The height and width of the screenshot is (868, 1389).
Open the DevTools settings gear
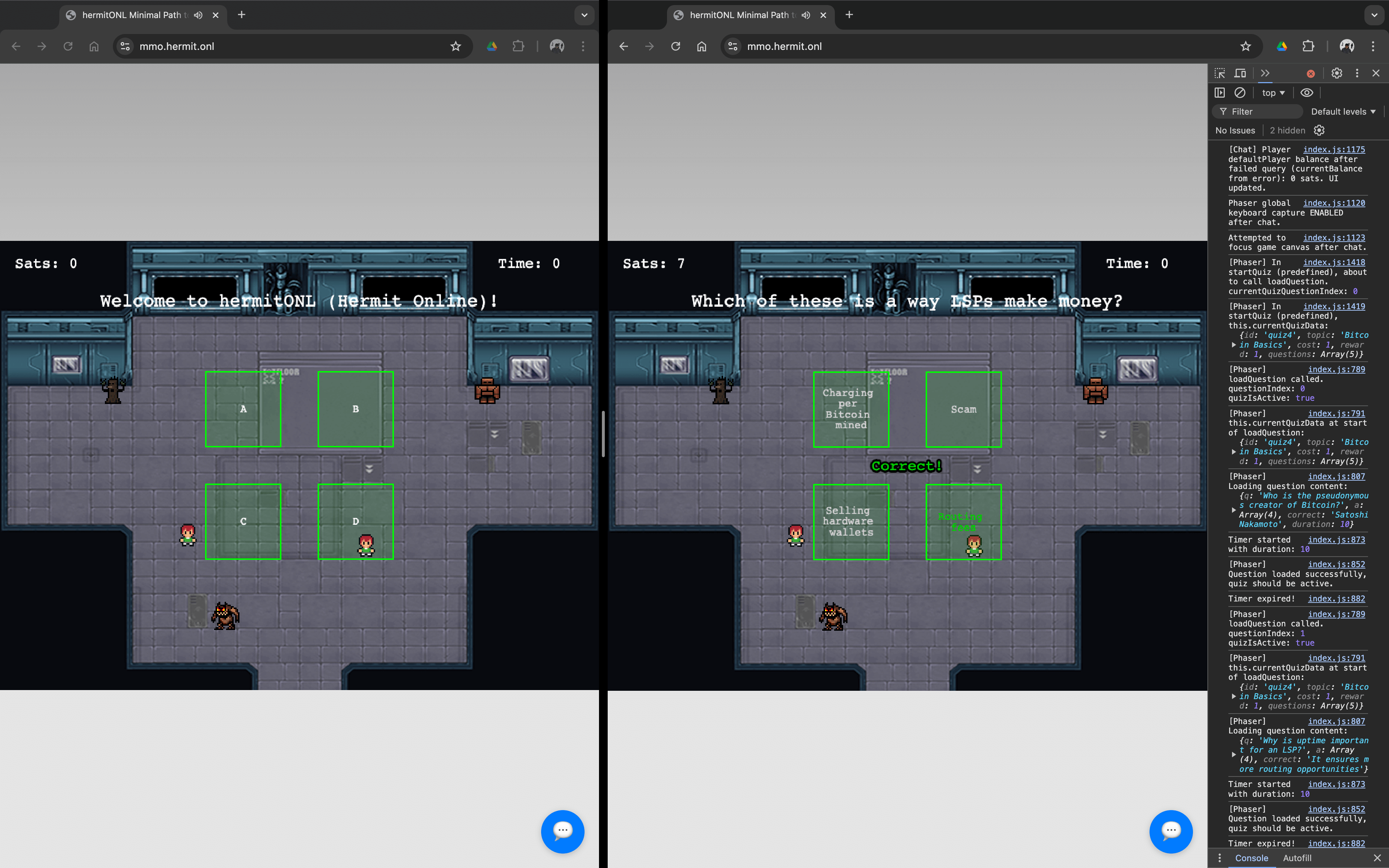1336,73
